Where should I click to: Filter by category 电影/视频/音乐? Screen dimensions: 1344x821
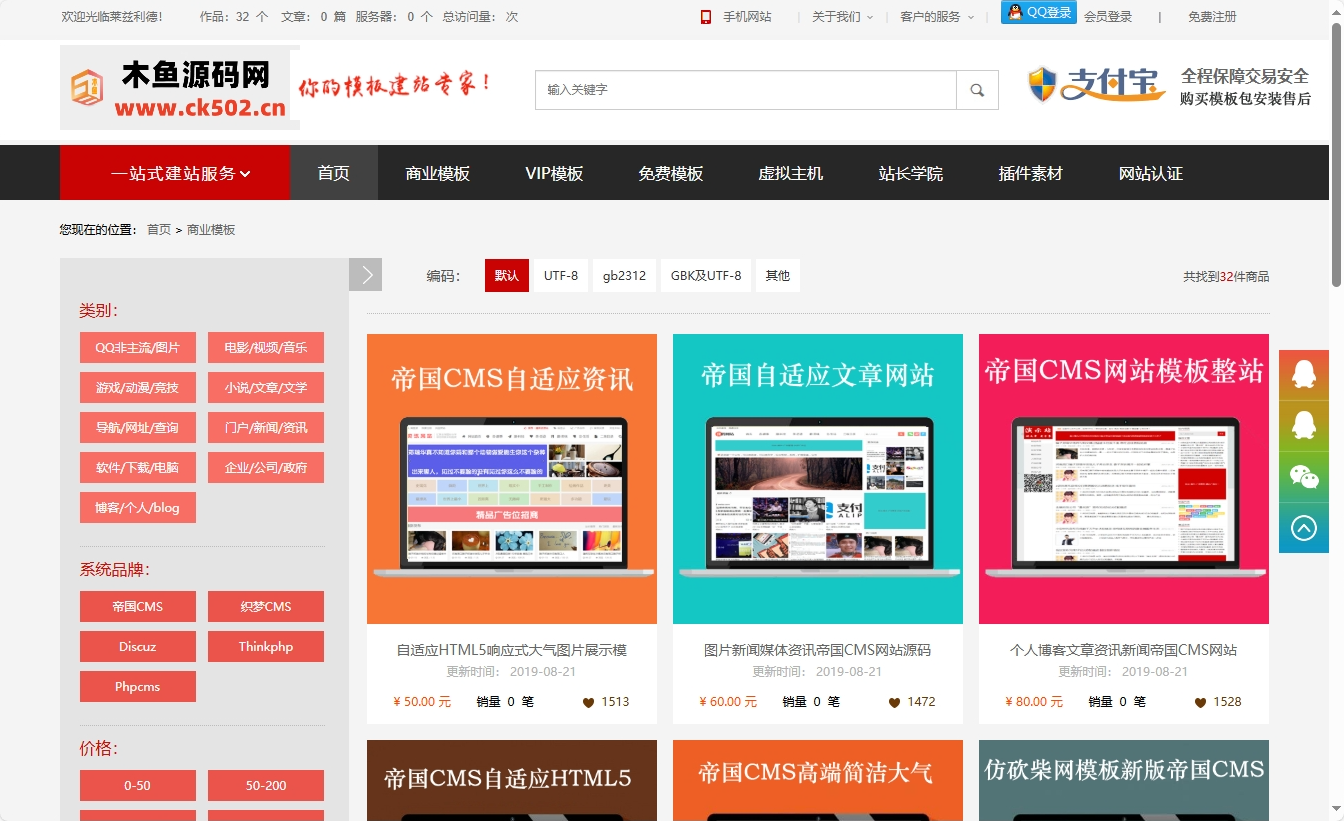pos(266,348)
